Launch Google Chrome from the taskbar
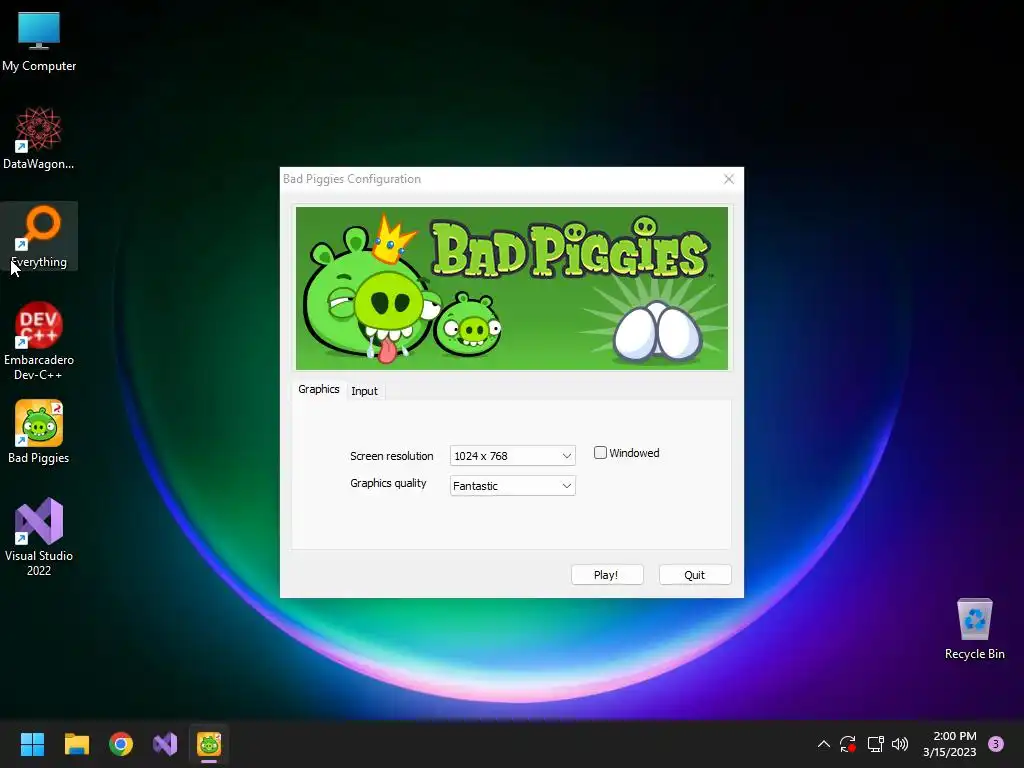 121,744
